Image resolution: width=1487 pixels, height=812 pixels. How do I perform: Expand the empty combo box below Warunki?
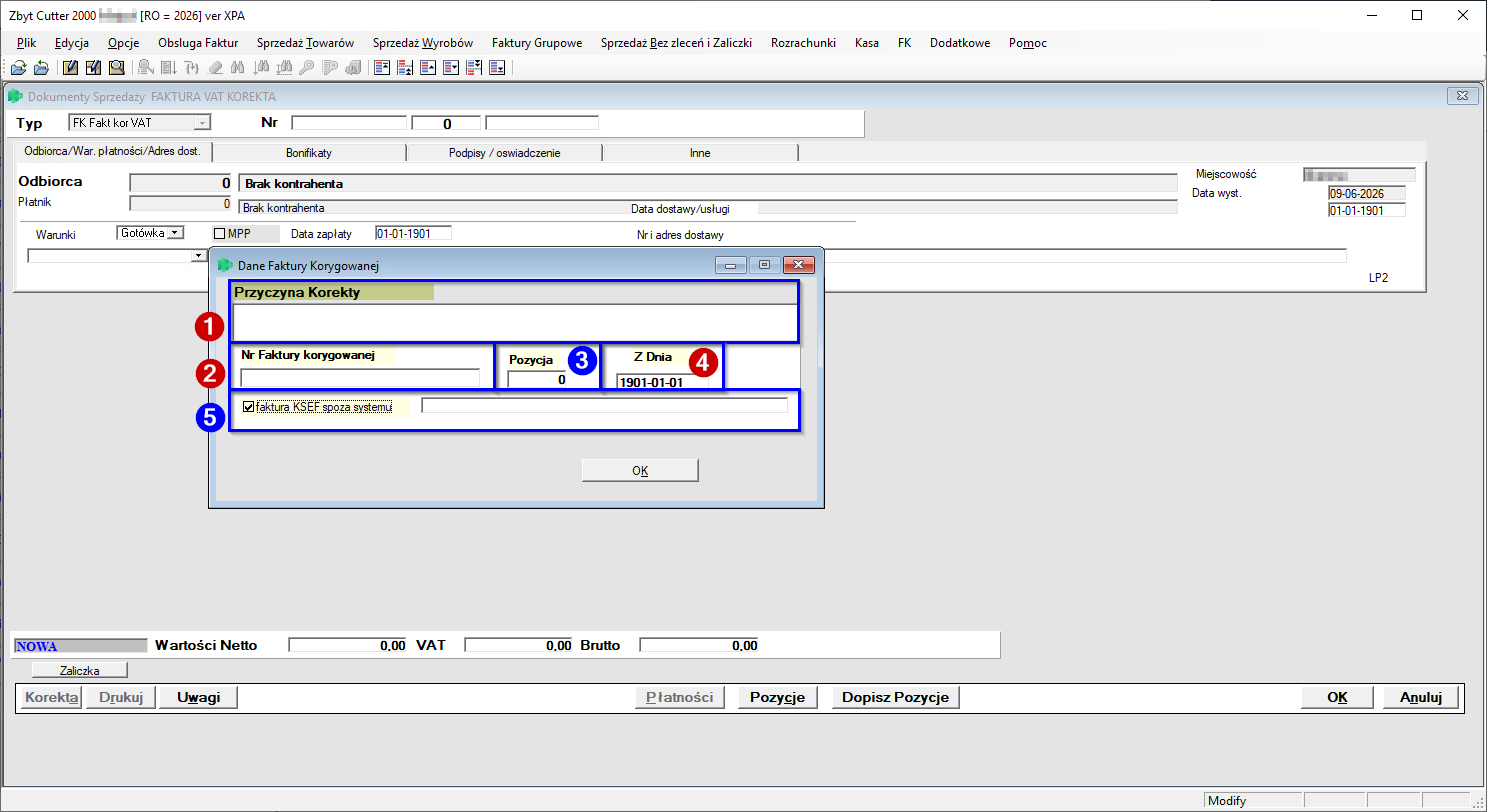(x=197, y=256)
